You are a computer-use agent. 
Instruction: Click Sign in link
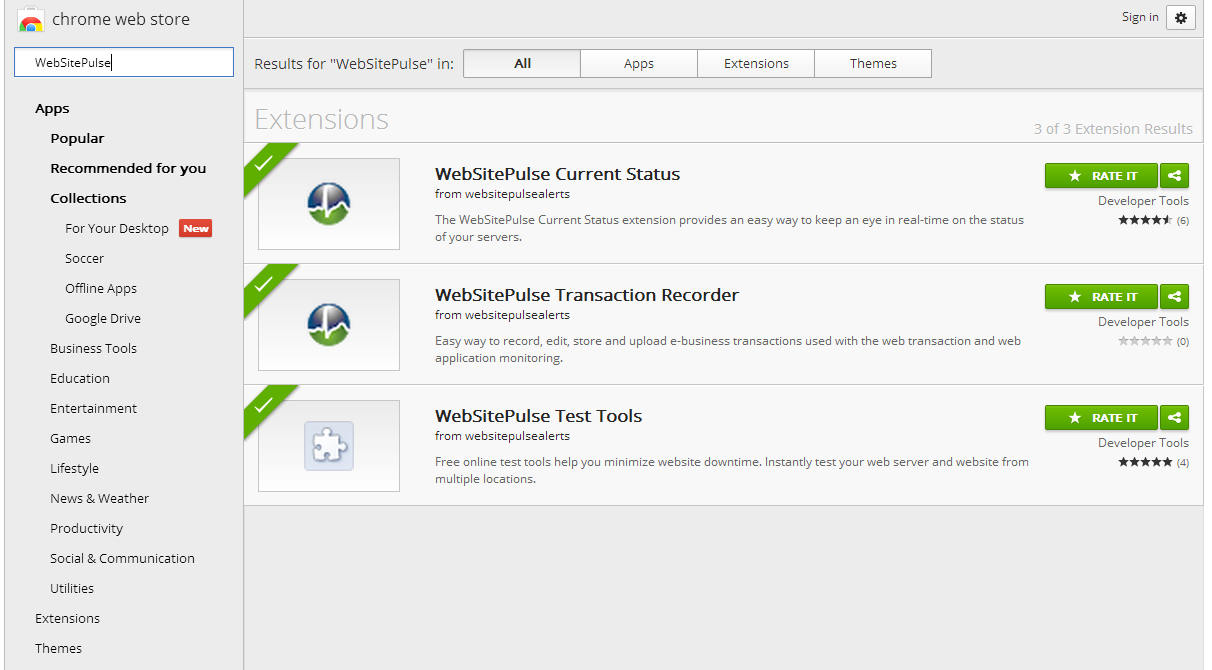click(x=1140, y=17)
